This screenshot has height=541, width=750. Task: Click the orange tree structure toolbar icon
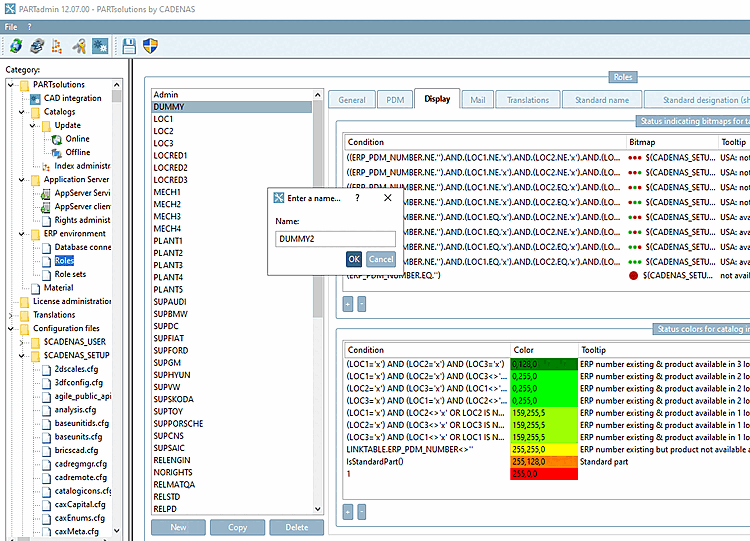[x=57, y=46]
